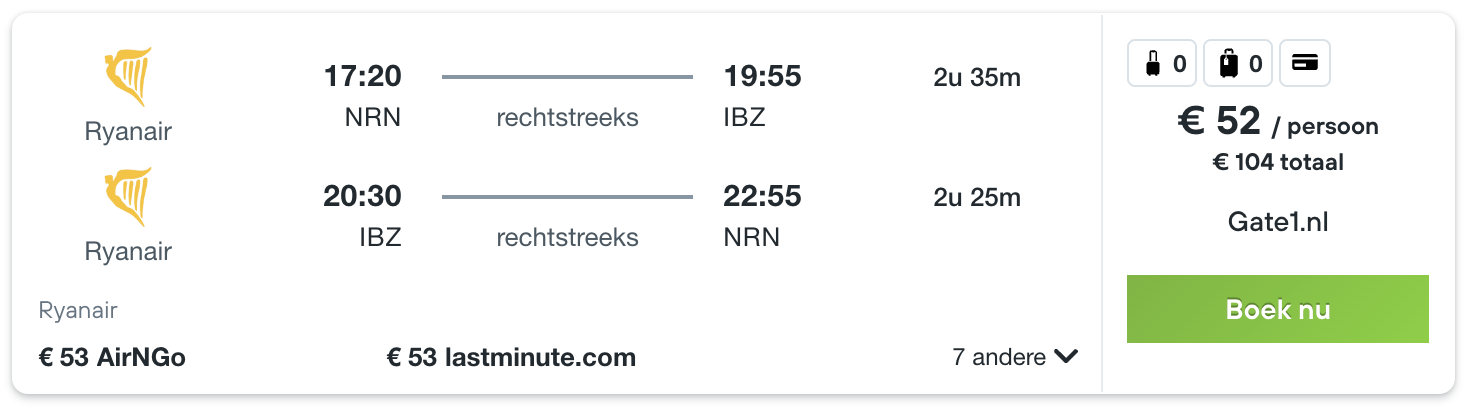The image size is (1482, 418).
Task: Click the € 104 totaal price text
Action: (1278, 162)
